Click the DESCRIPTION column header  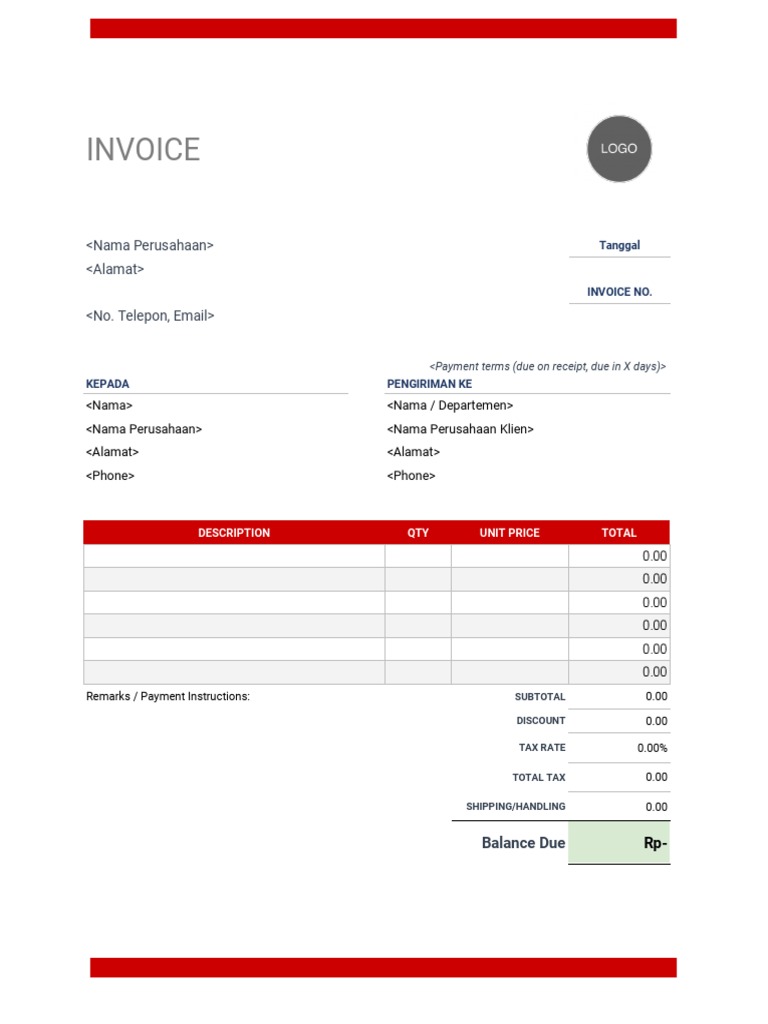click(234, 533)
